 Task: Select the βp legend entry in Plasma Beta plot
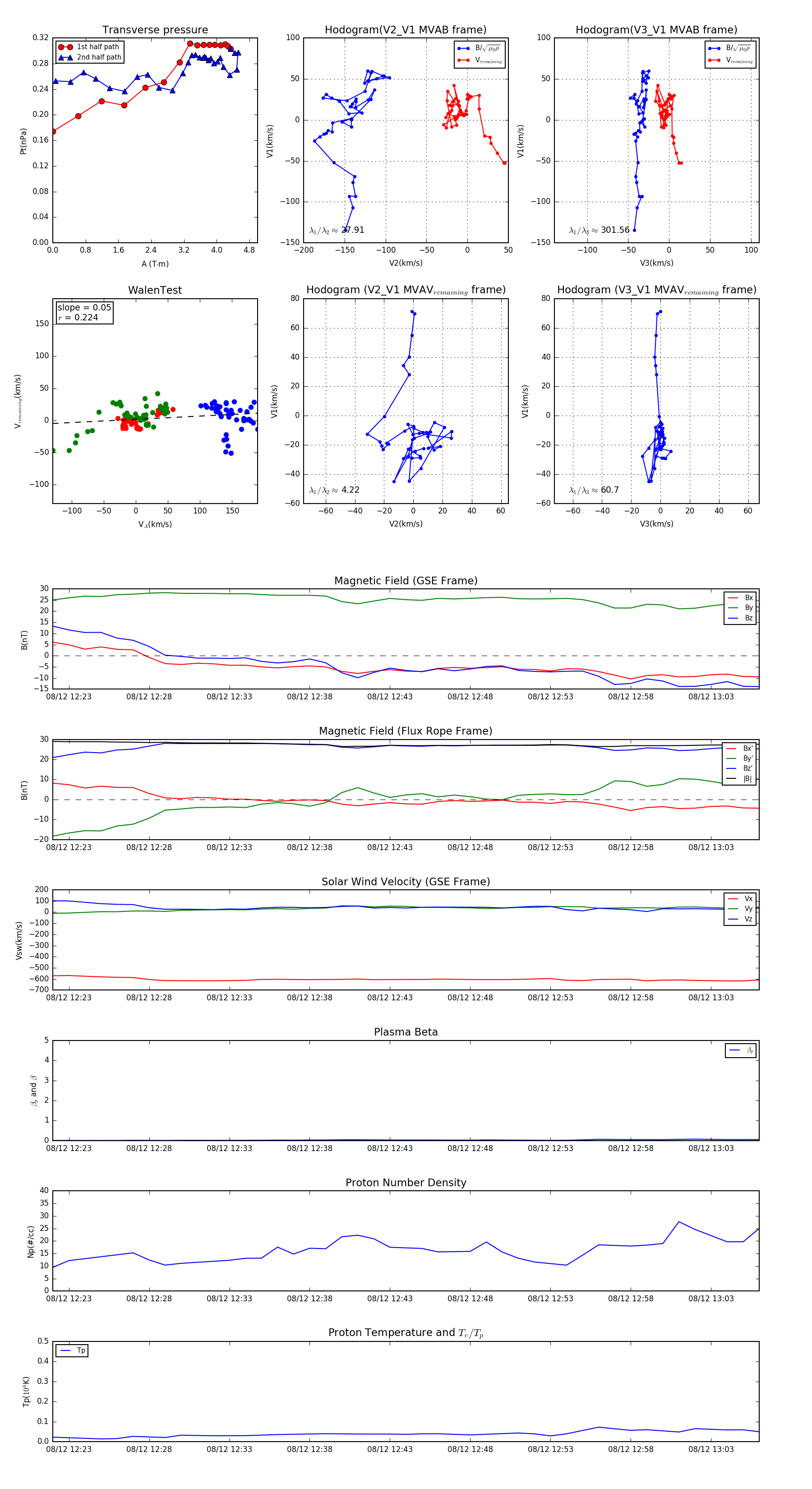click(741, 1050)
